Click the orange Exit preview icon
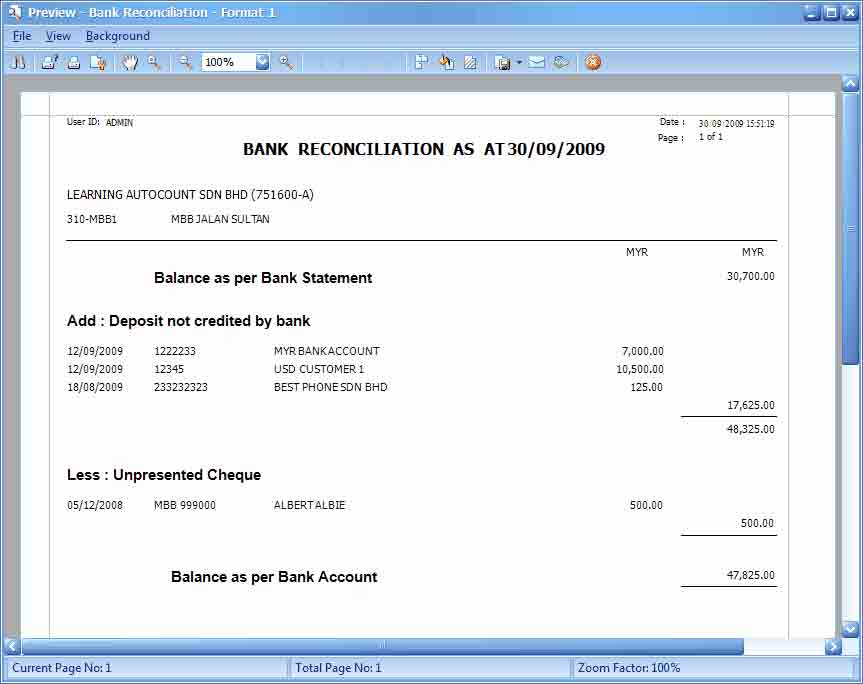The width and height of the screenshot is (863, 684). pyautogui.click(x=593, y=63)
